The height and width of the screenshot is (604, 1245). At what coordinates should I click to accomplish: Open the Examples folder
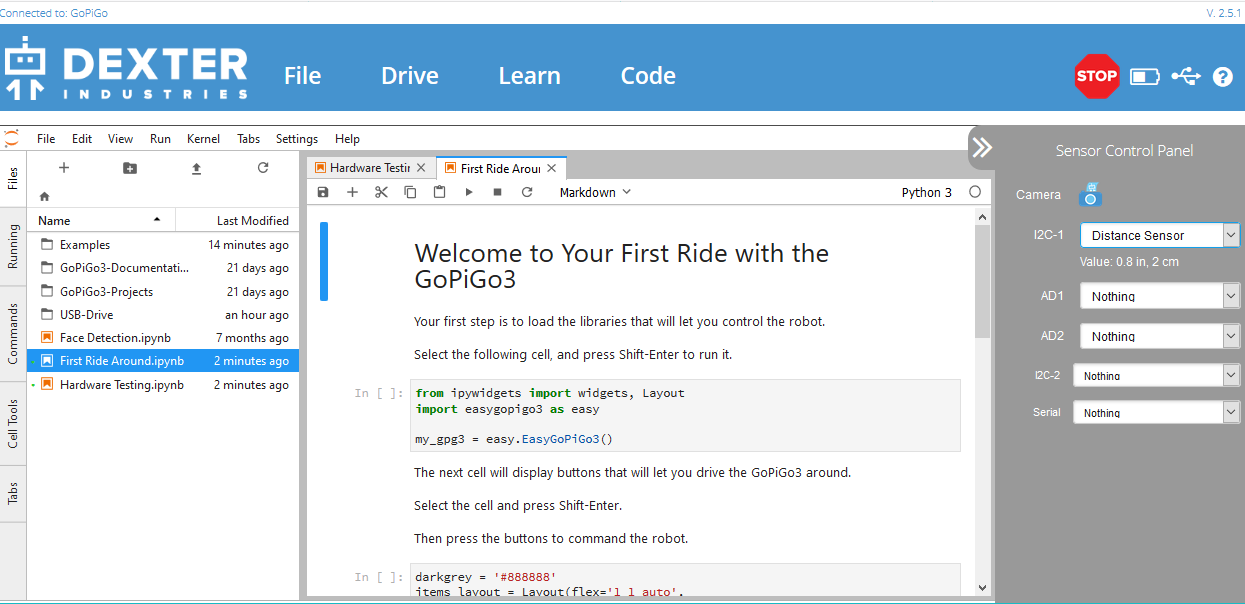163,244
